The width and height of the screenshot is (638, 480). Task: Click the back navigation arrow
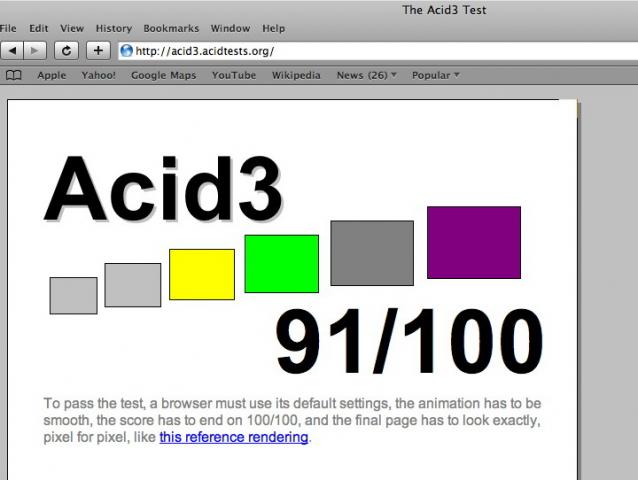[x=12, y=51]
